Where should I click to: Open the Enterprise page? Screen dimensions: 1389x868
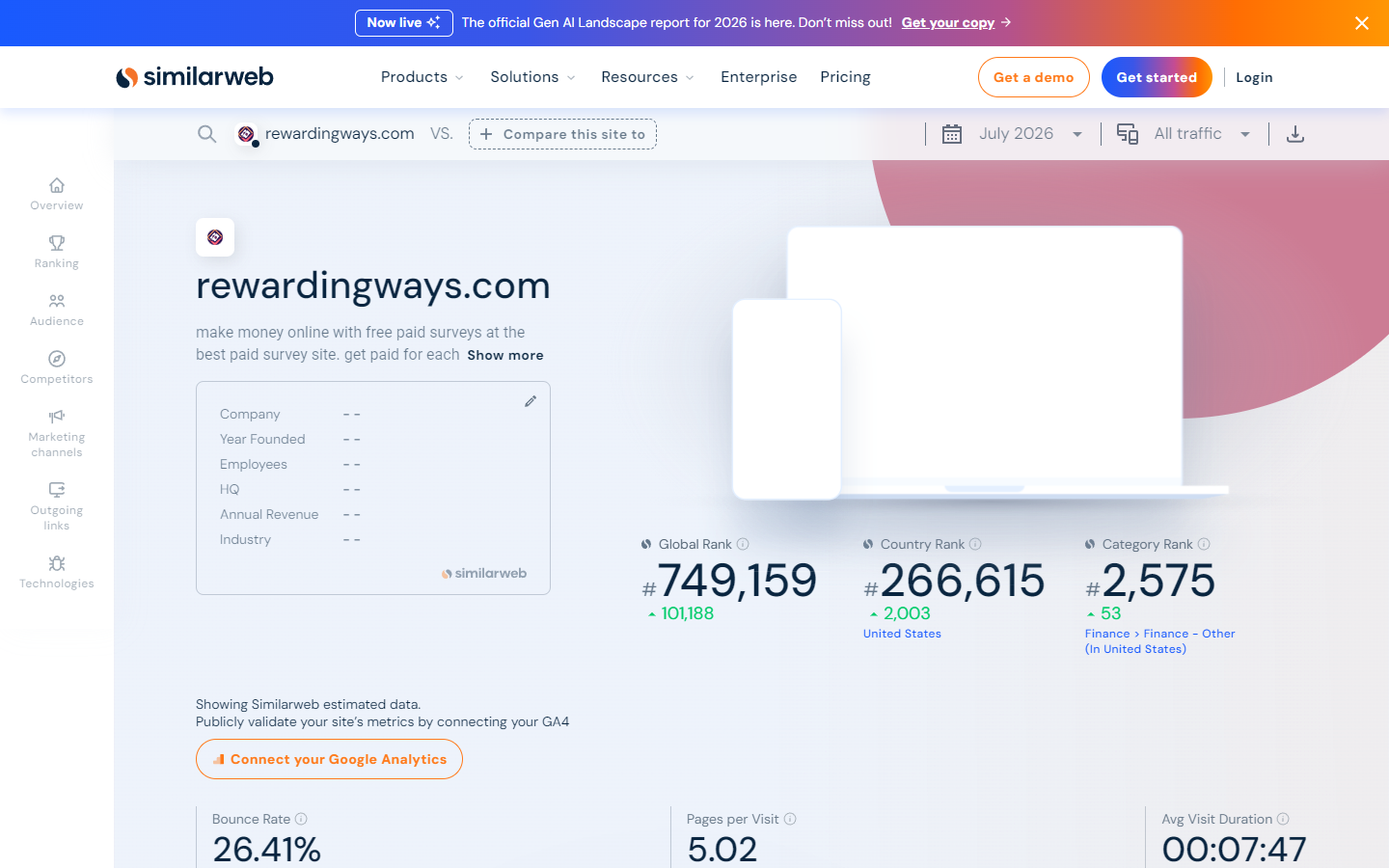(759, 77)
